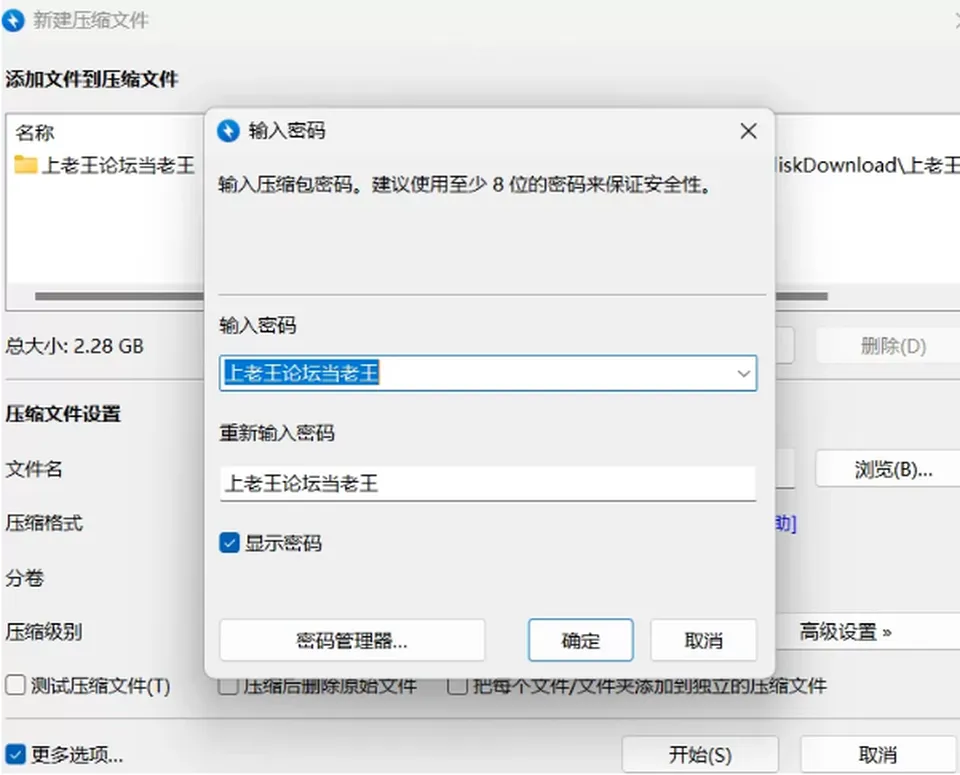
Task: Click the 分卷 label
Action: pyautogui.click(x=24, y=577)
